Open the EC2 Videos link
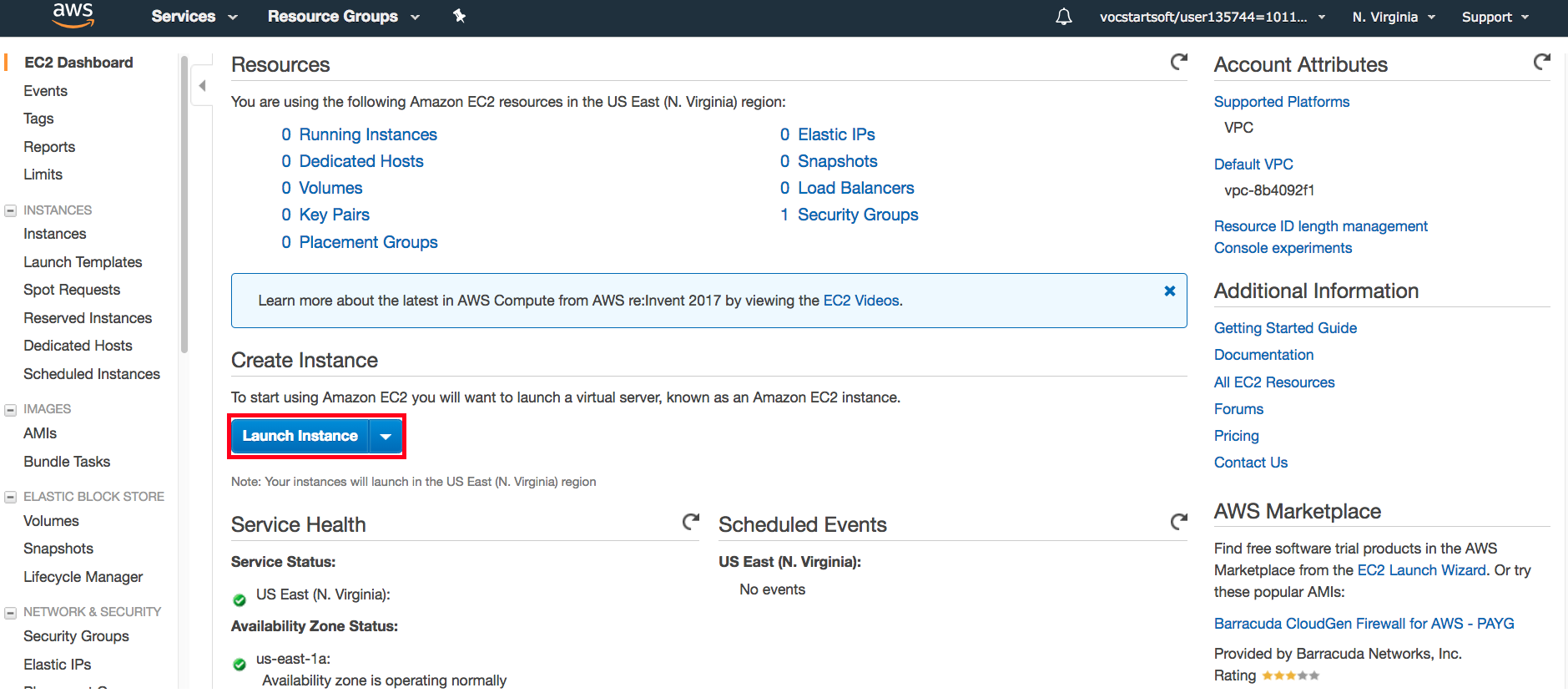This screenshot has height=693, width=1568. click(x=861, y=301)
